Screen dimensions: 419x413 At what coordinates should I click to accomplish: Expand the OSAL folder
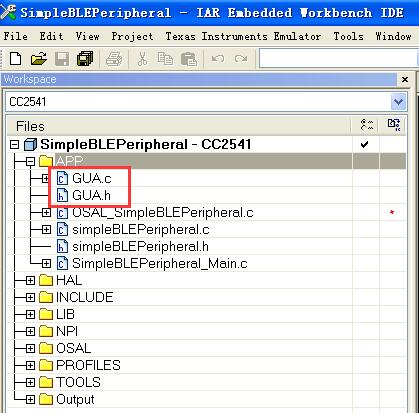[x=30, y=349]
